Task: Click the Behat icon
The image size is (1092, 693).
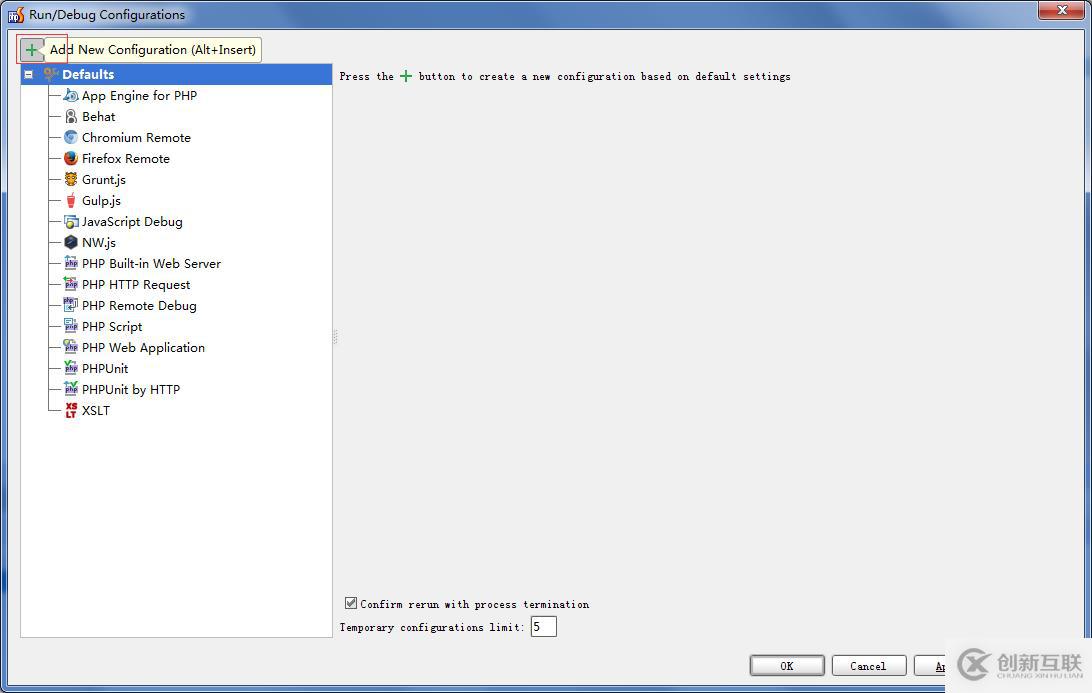Action: 70,116
